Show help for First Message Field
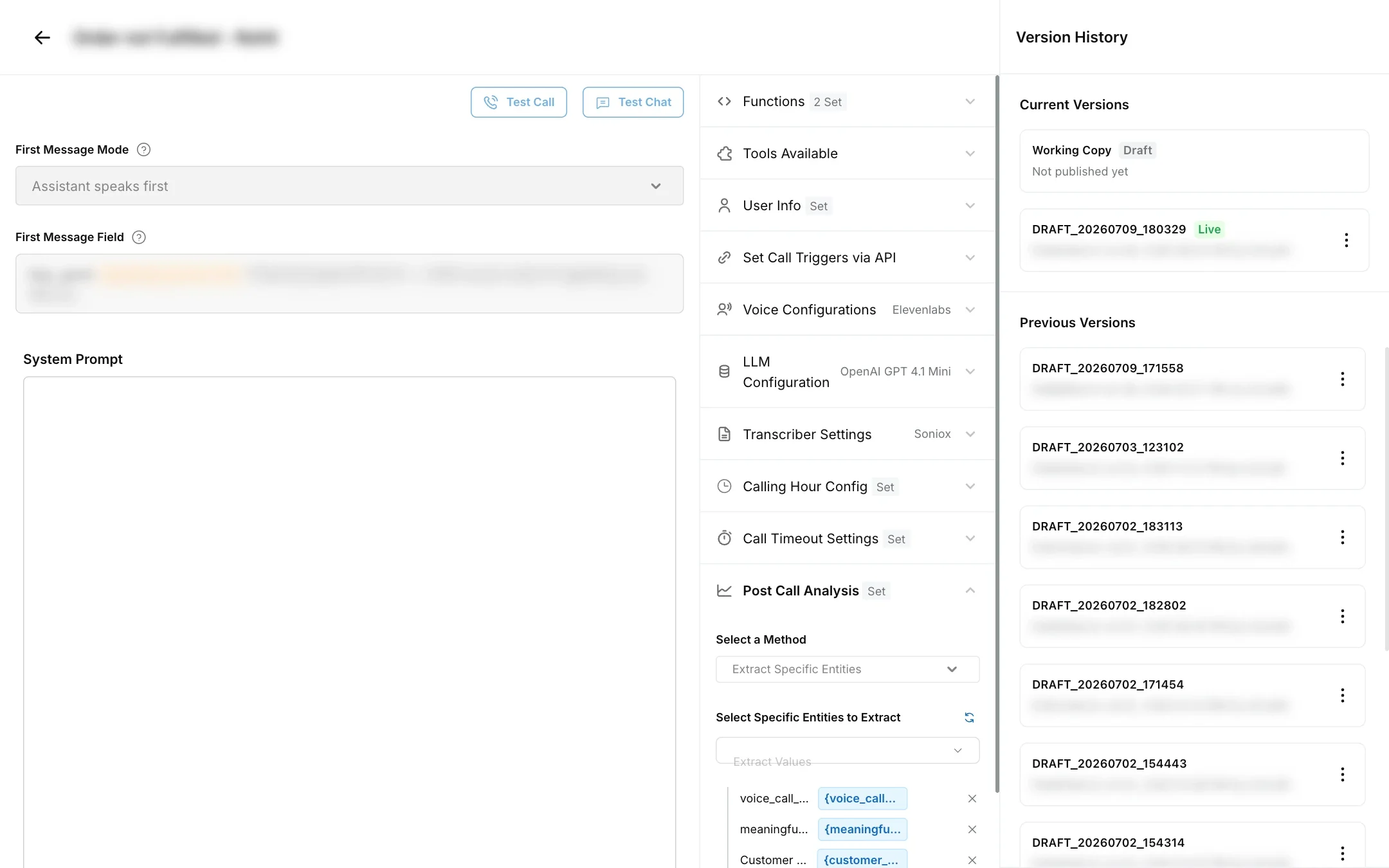Viewport: 1389px width, 868px height. 139,237
